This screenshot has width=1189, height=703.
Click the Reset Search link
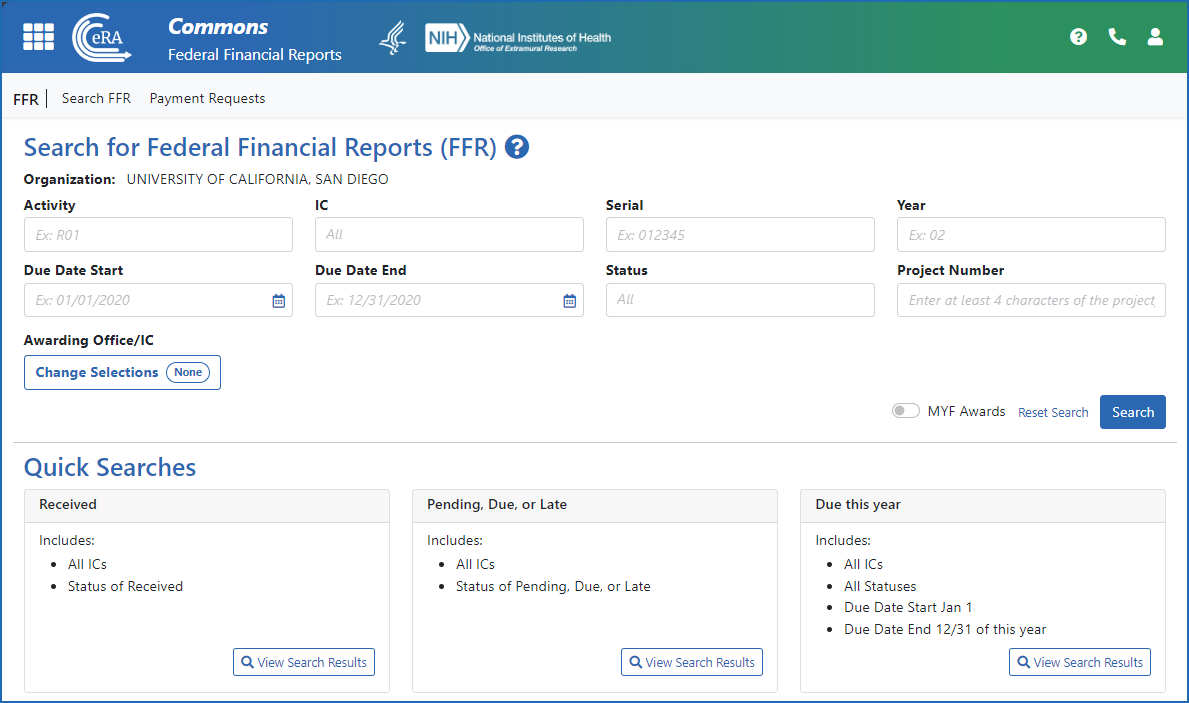coord(1053,413)
